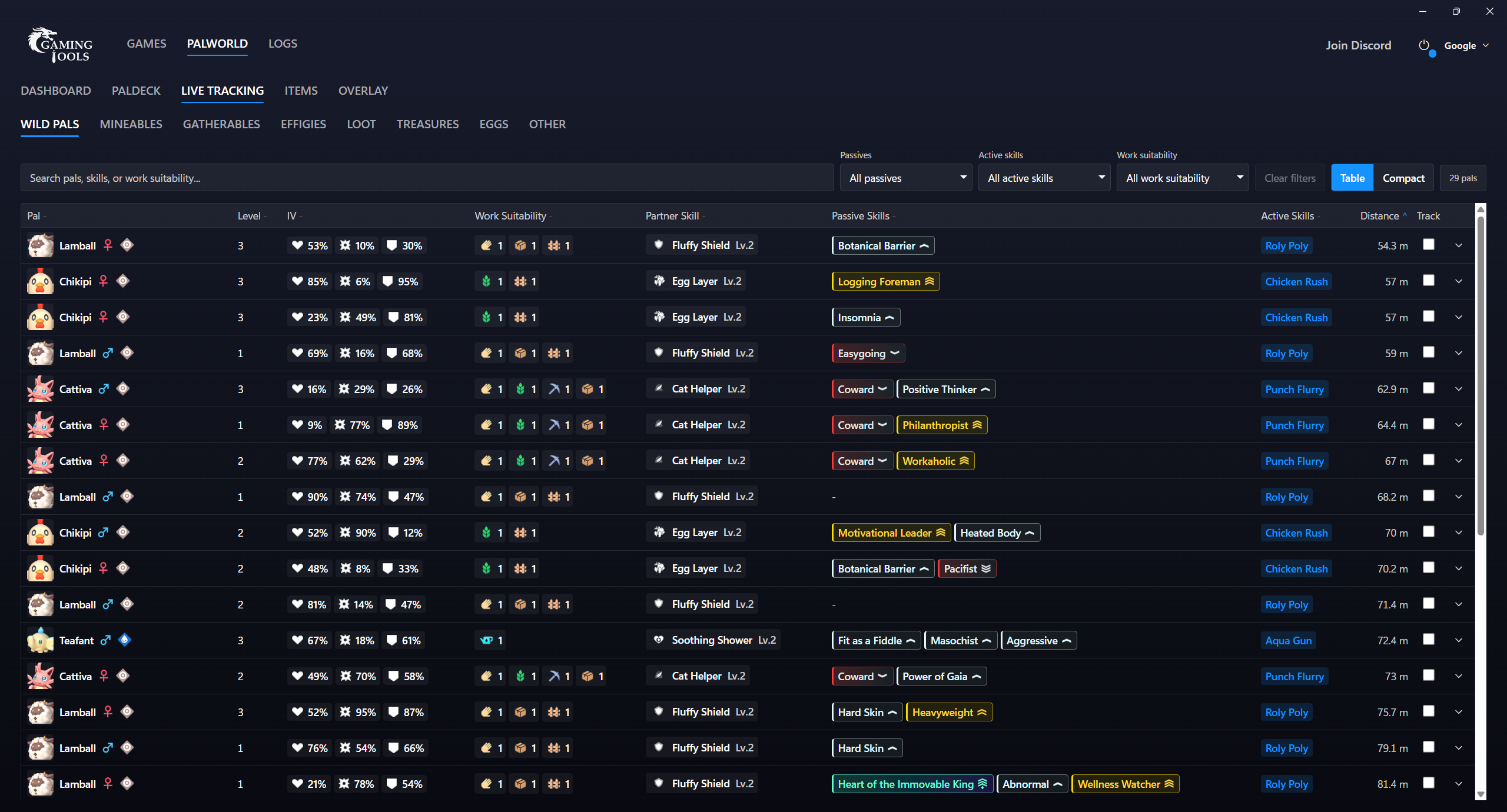The width and height of the screenshot is (1507, 812).
Task: Select the Table view button
Action: [x=1352, y=178]
